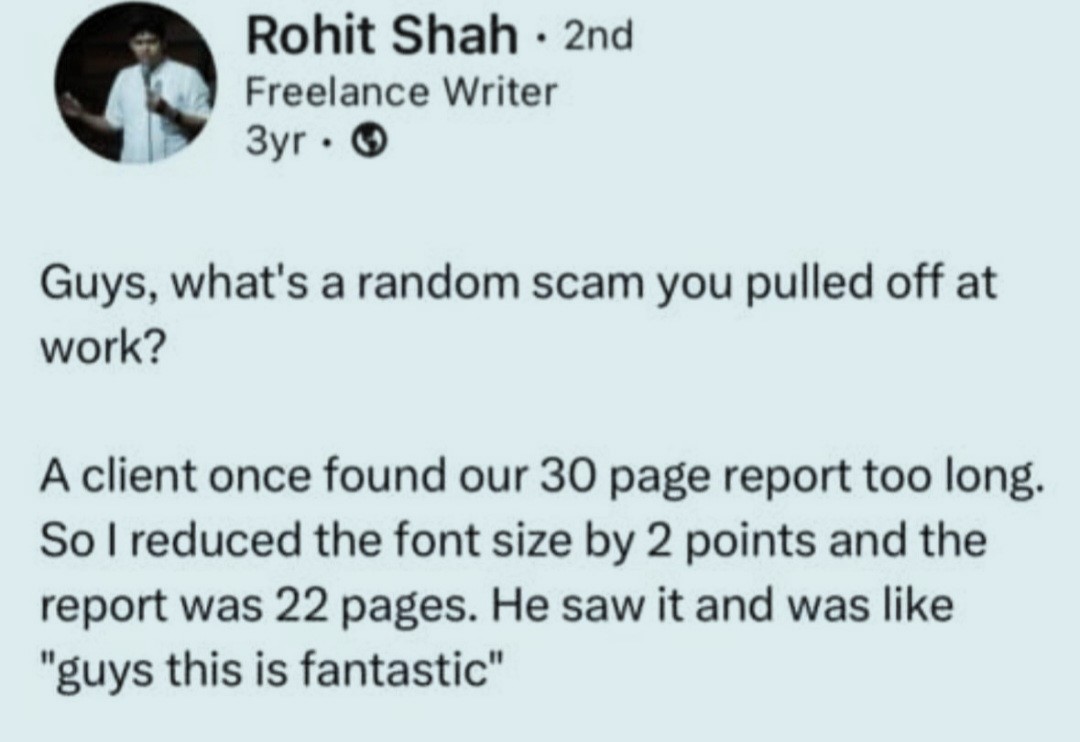
Task: Click the "Freelance Writer" headline
Action: [401, 92]
